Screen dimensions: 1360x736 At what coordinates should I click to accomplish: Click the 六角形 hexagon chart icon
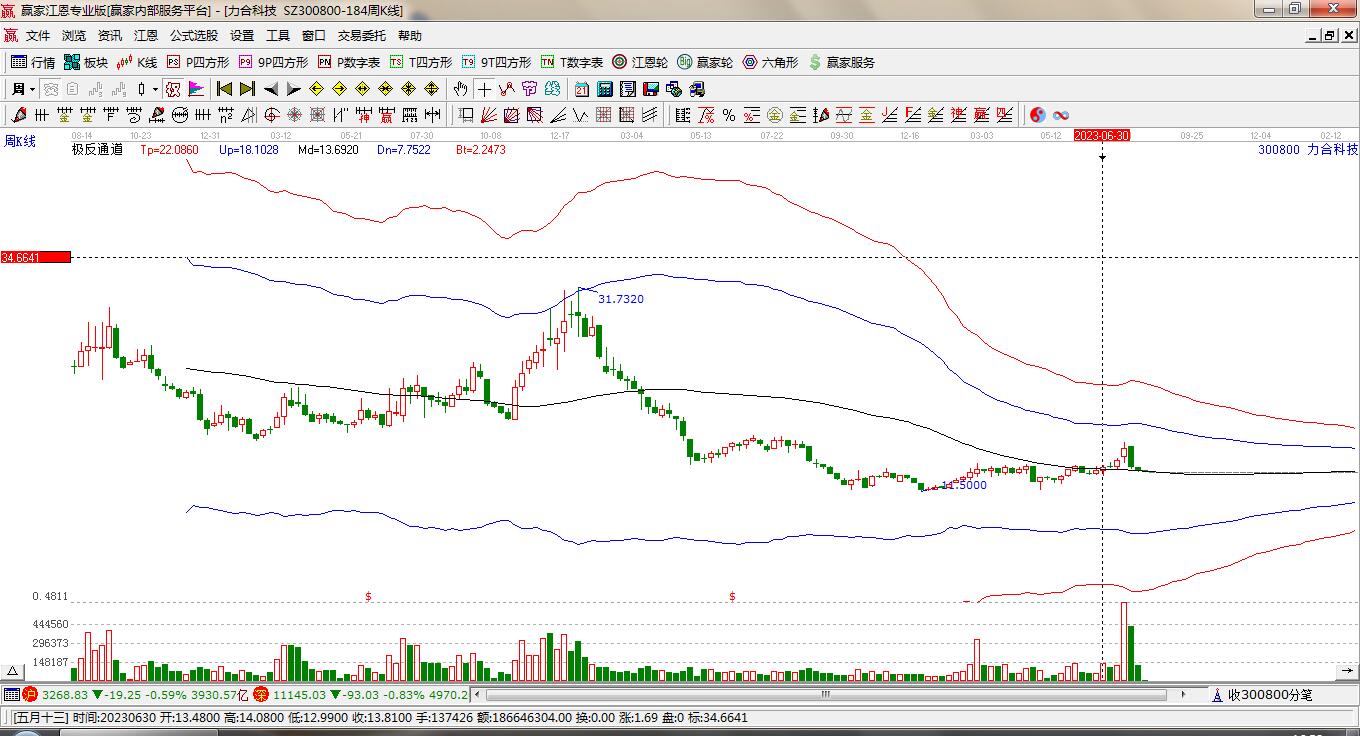click(x=771, y=62)
